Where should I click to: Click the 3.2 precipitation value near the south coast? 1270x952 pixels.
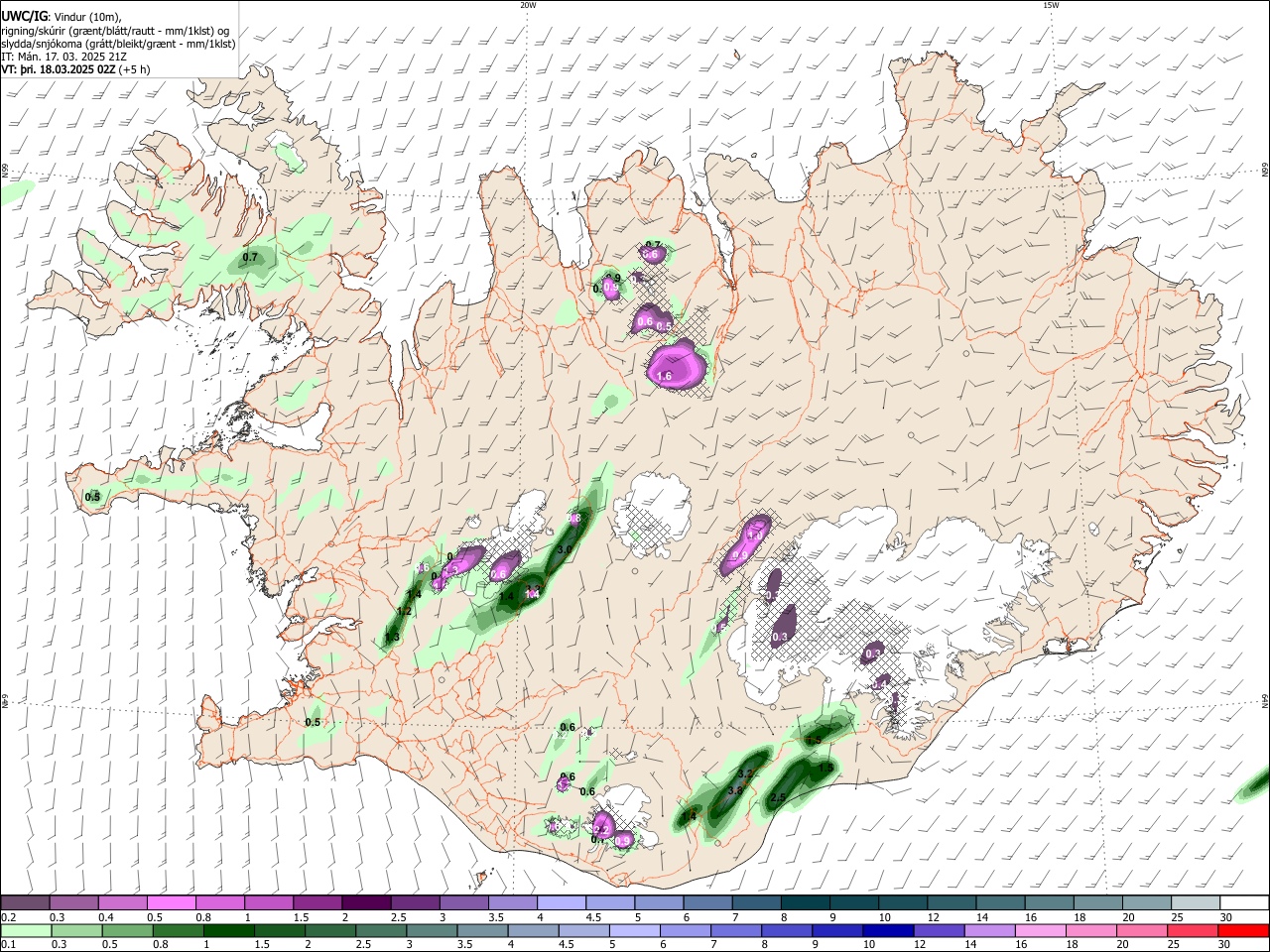[x=747, y=773]
